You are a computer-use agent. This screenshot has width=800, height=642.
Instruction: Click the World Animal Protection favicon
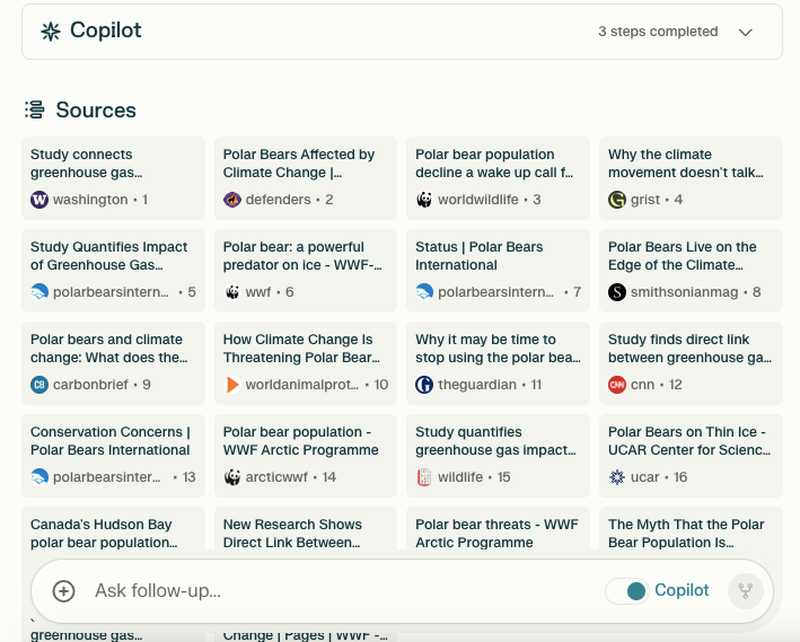(x=232, y=385)
